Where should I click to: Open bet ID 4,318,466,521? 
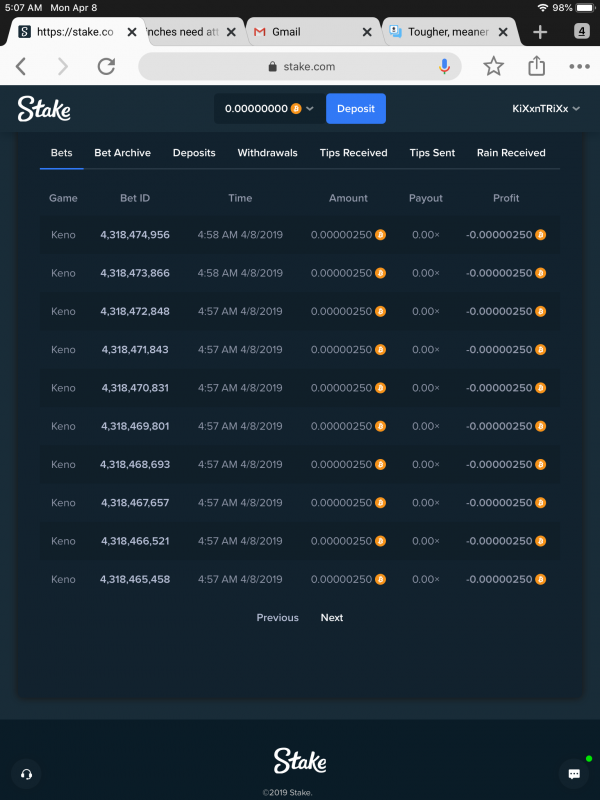[x=135, y=541]
